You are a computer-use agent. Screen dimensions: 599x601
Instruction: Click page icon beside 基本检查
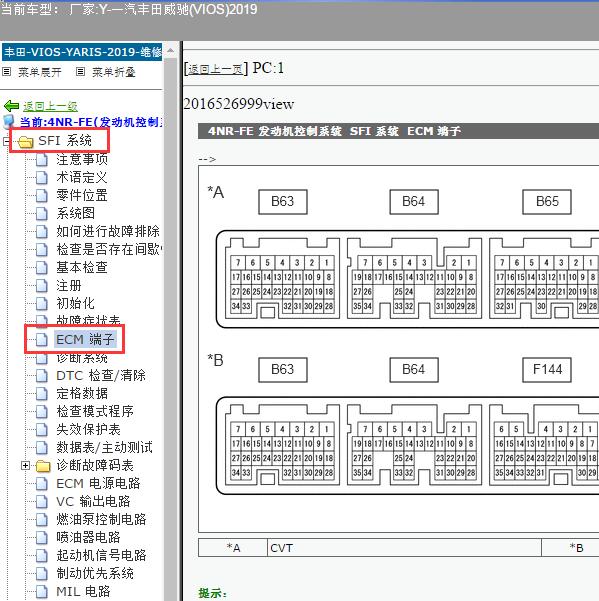pos(41,268)
